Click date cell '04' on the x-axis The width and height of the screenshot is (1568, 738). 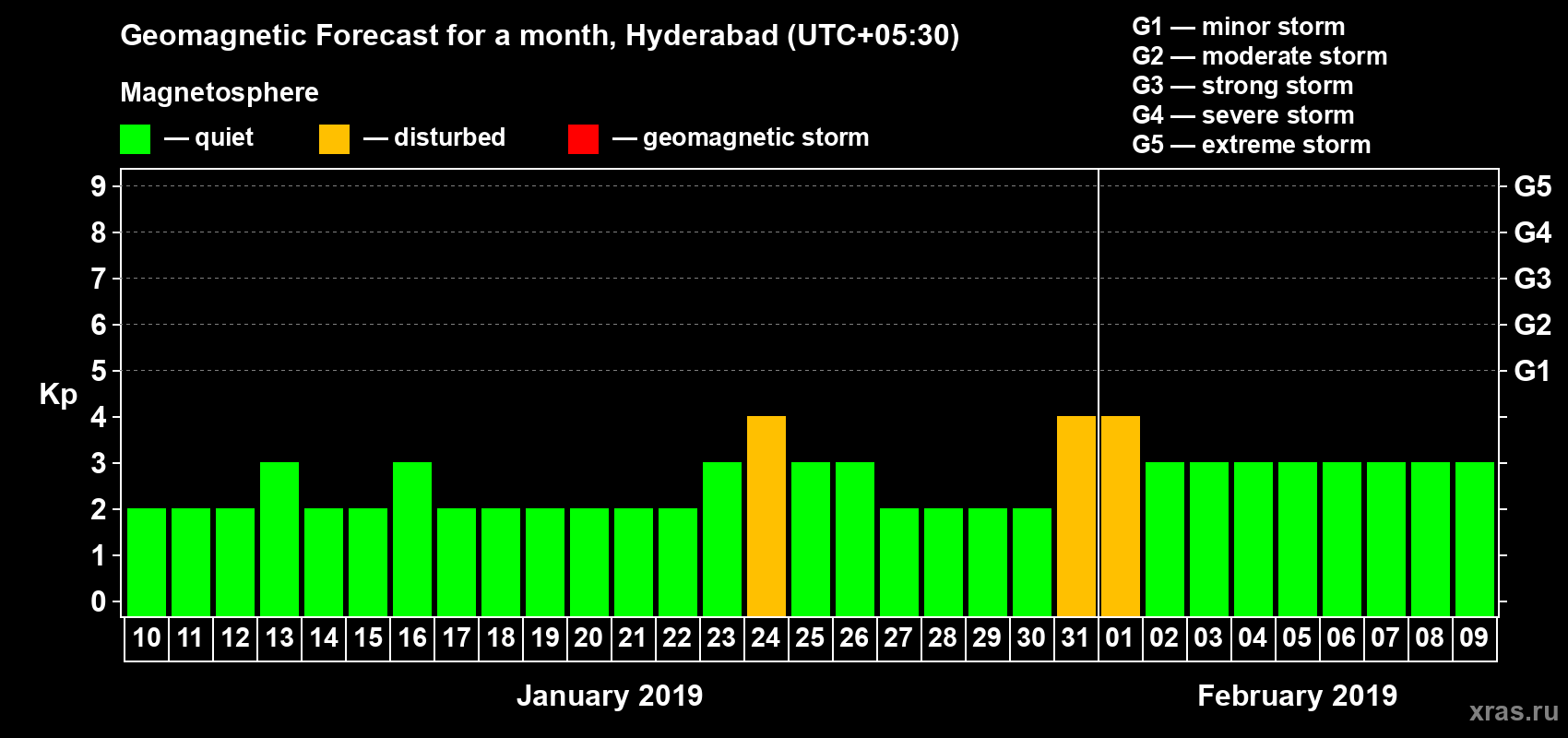point(1253,638)
